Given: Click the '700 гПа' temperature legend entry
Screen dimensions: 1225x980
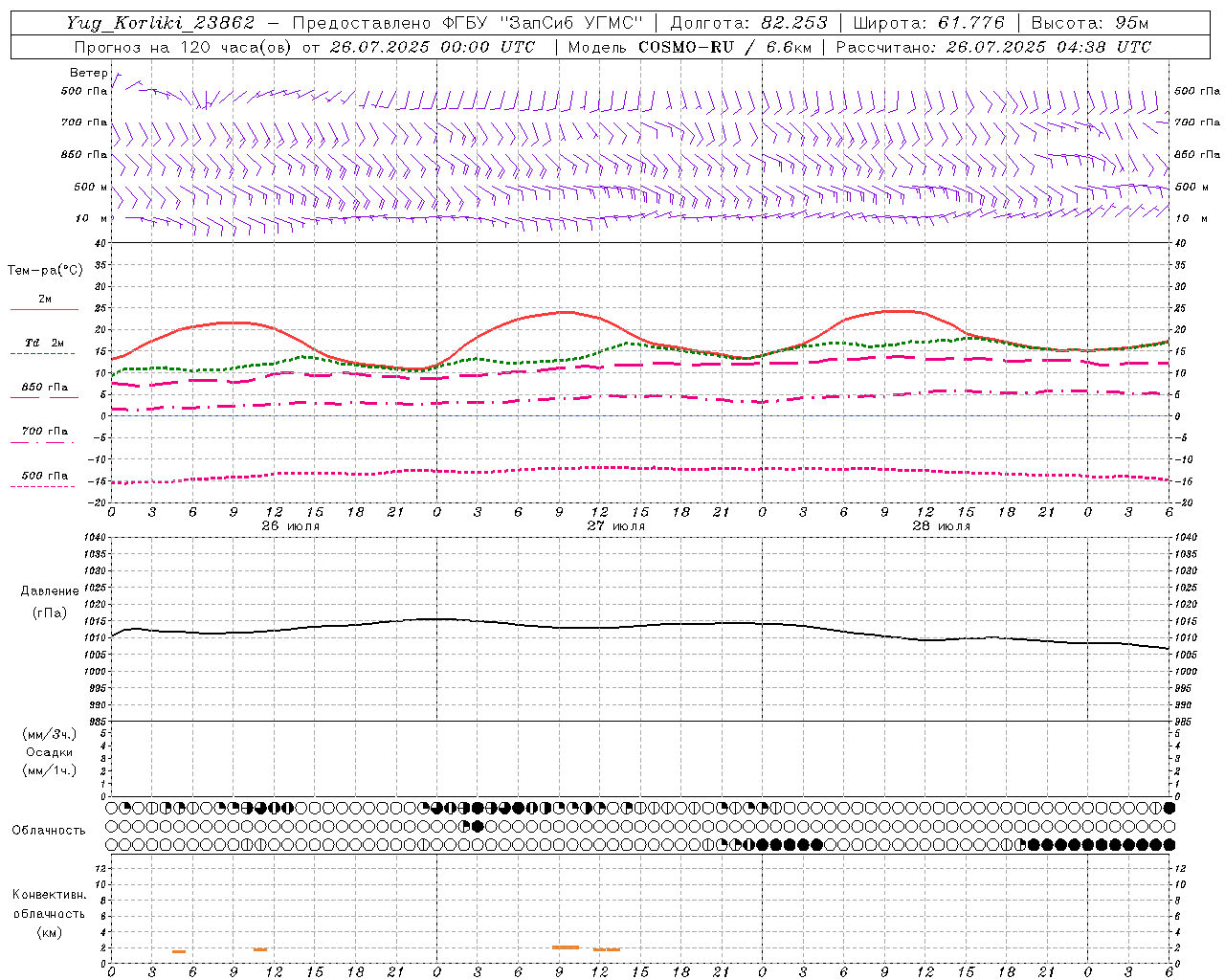Looking at the screenshot, I should coord(44,432).
